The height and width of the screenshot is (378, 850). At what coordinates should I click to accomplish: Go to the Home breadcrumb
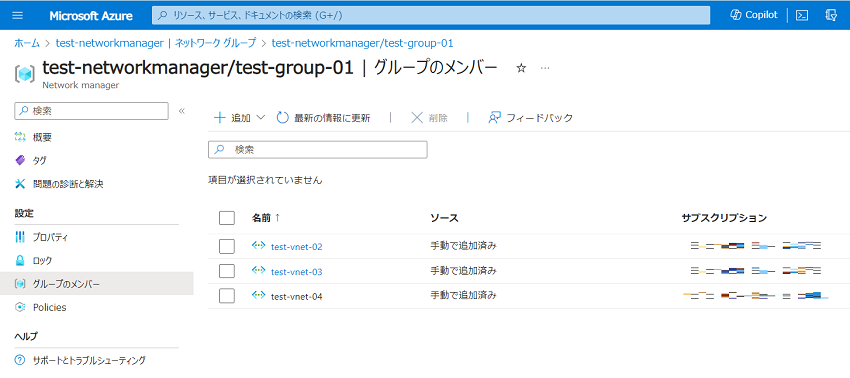tap(27, 43)
